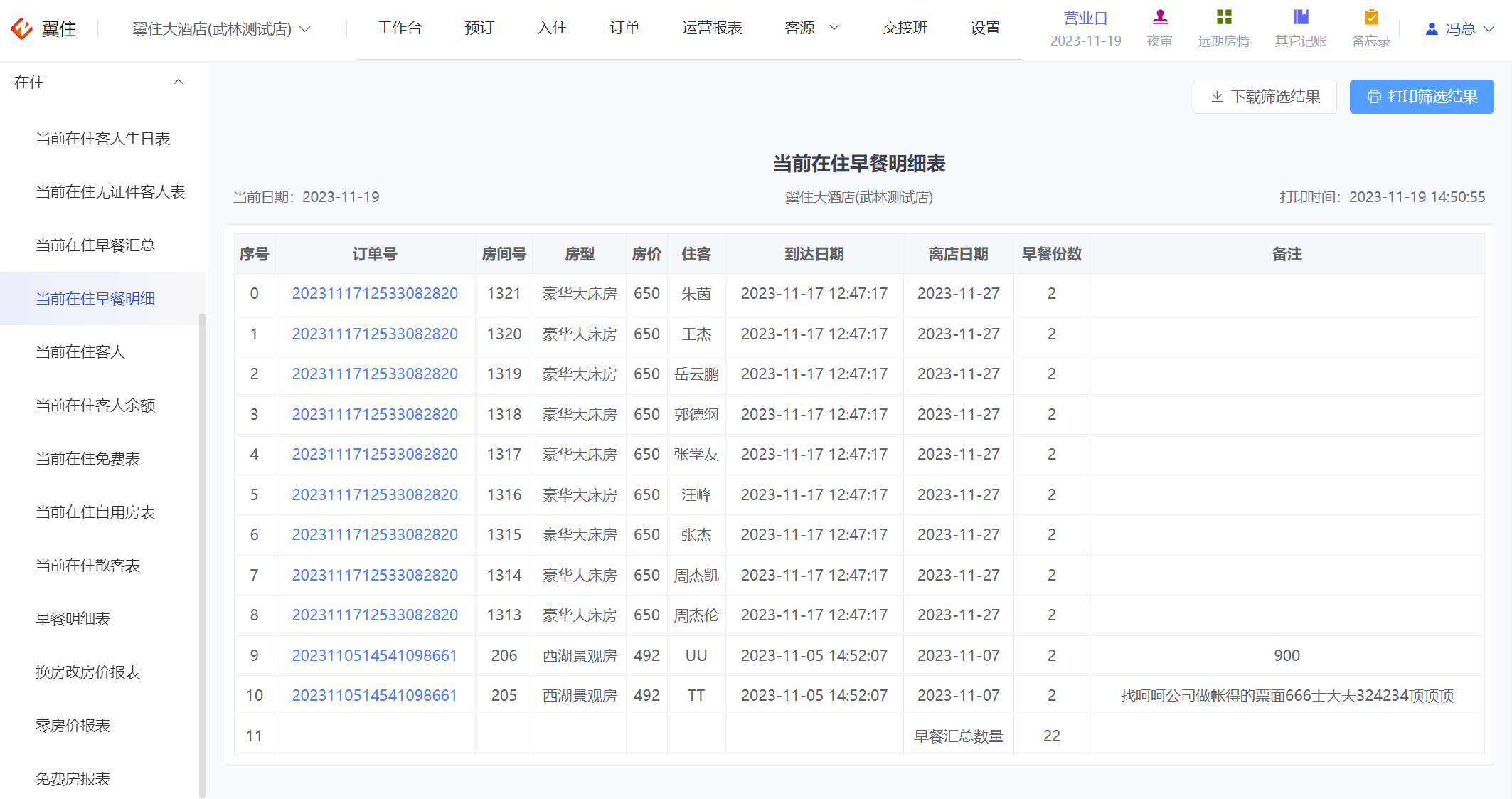Click 打印筛选结果 button
The height and width of the screenshot is (799, 1512).
[x=1422, y=97]
